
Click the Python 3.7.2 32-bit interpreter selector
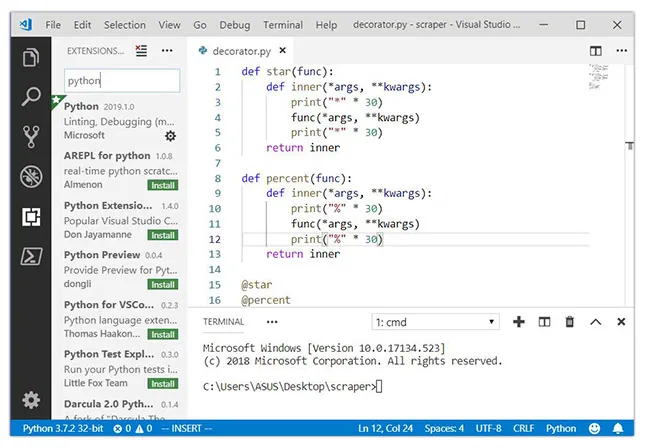62,428
